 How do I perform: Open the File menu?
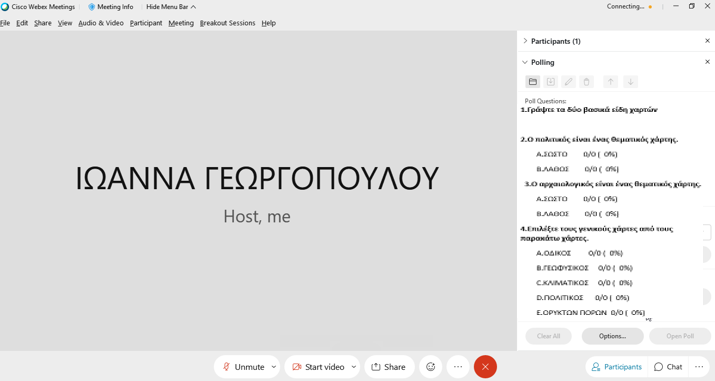pos(5,23)
